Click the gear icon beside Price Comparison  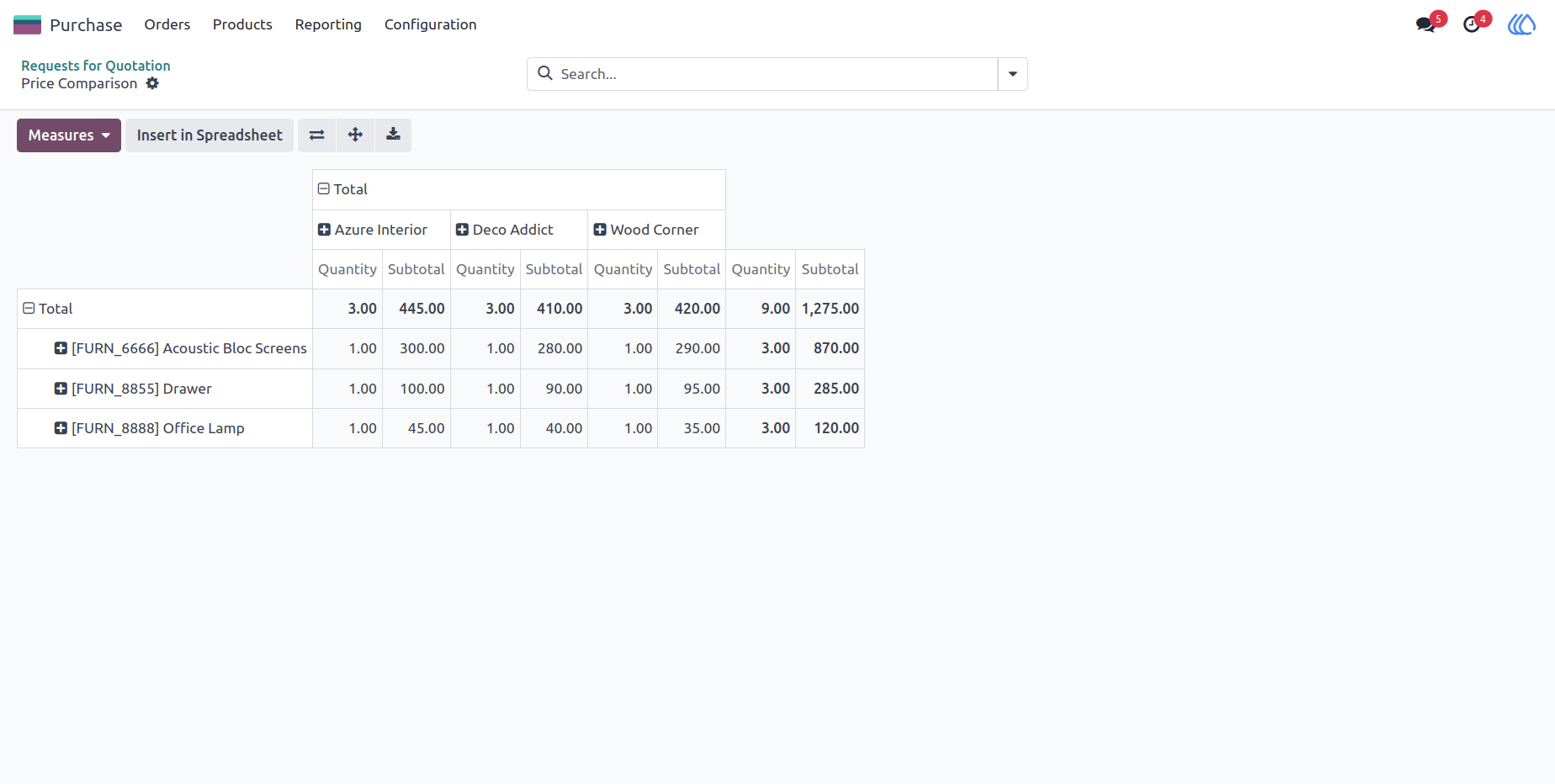152,83
